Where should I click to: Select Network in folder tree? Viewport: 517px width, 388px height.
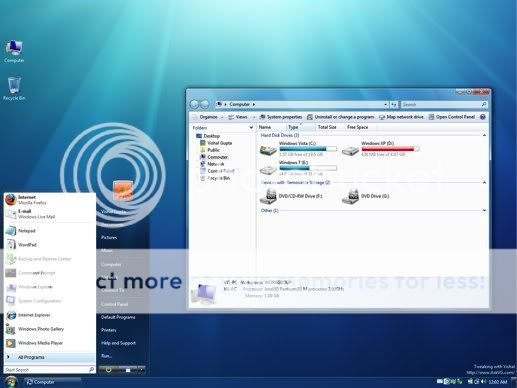pos(212,164)
